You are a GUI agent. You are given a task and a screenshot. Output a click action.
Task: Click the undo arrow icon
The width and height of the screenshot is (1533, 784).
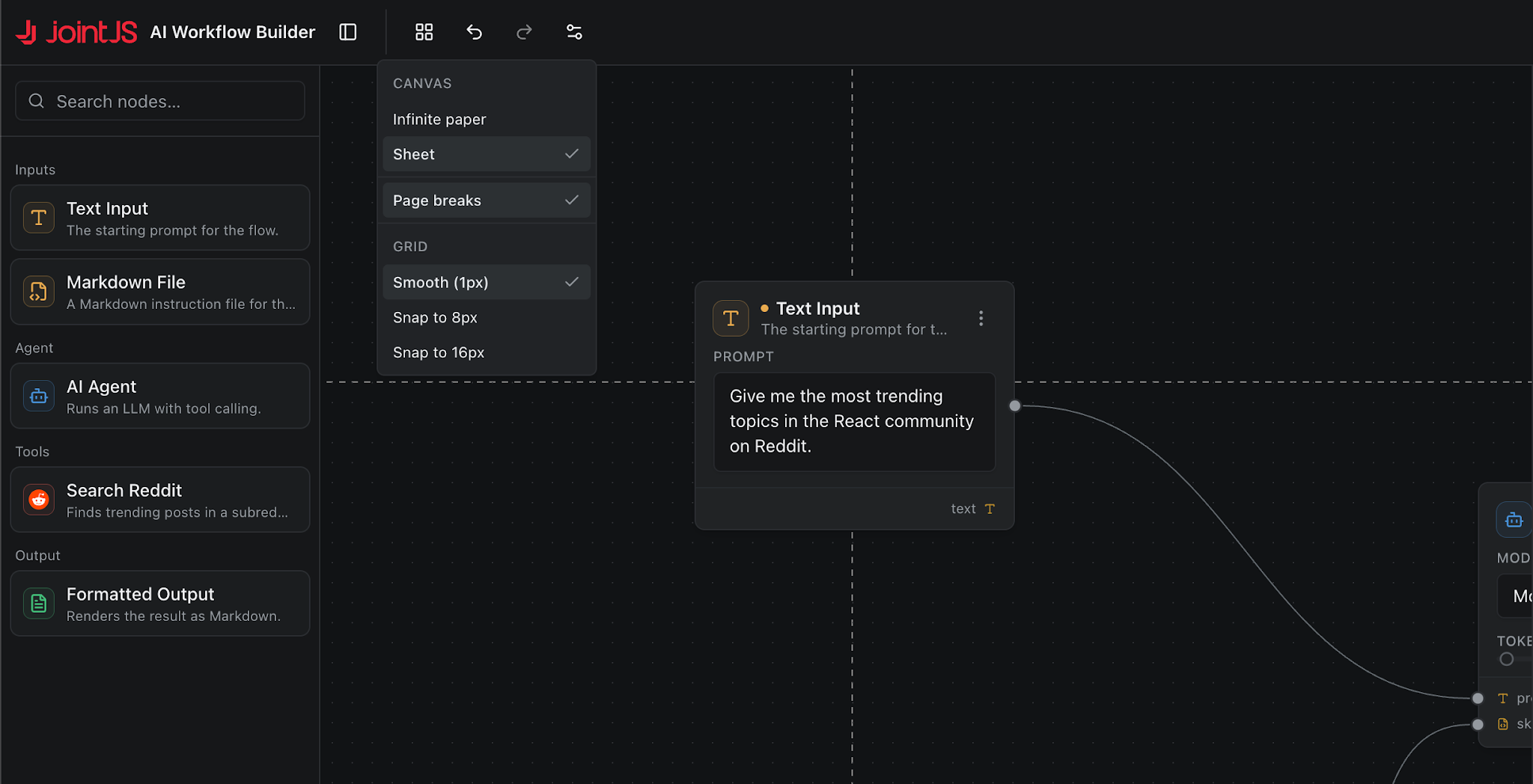475,32
